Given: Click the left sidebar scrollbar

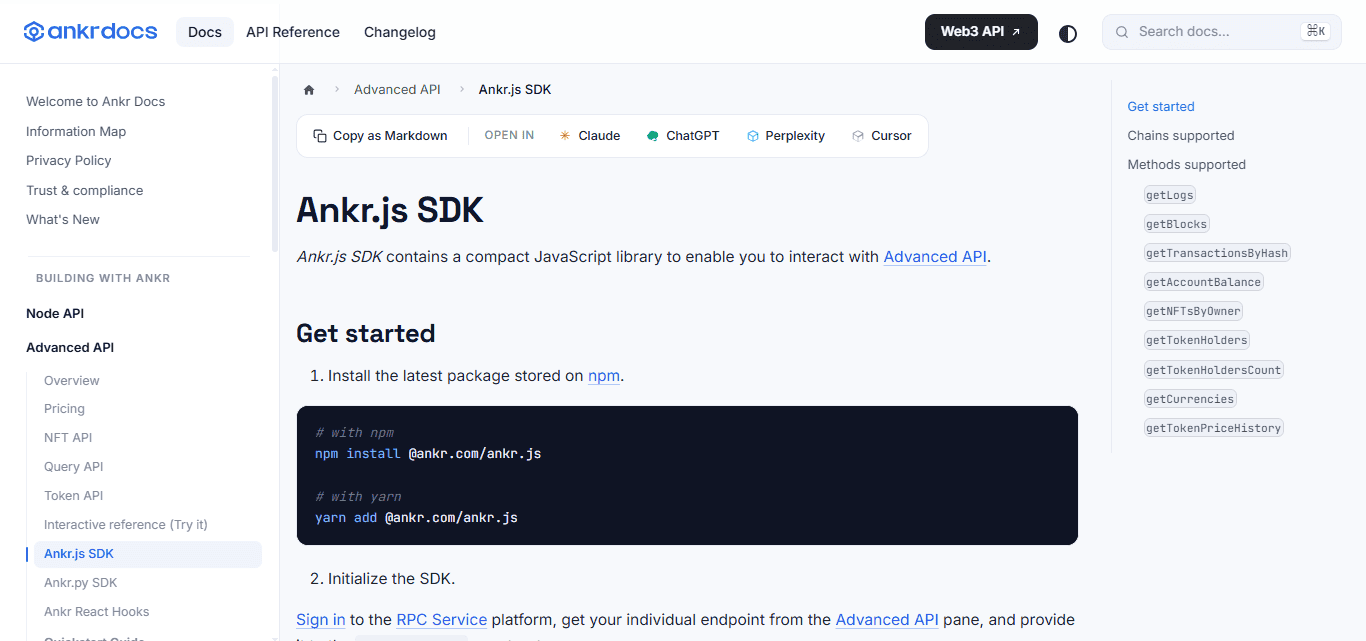Looking at the screenshot, I should coord(275,165).
